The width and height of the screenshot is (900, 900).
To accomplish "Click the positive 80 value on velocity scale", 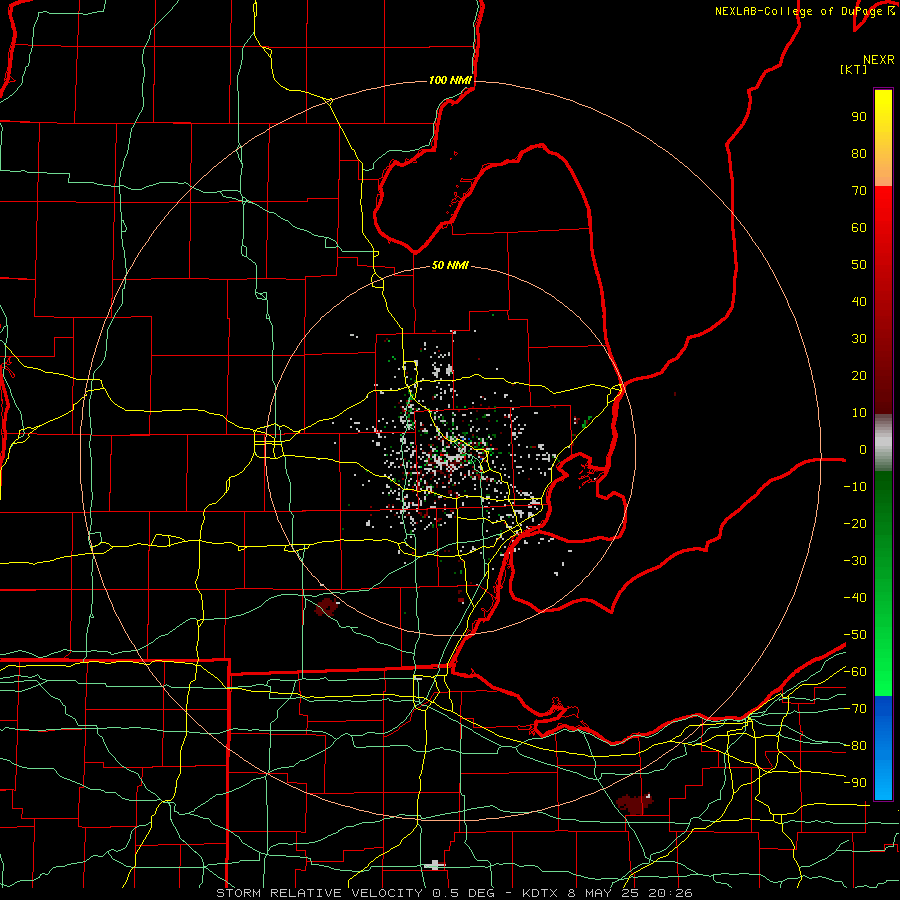I will pos(859,153).
